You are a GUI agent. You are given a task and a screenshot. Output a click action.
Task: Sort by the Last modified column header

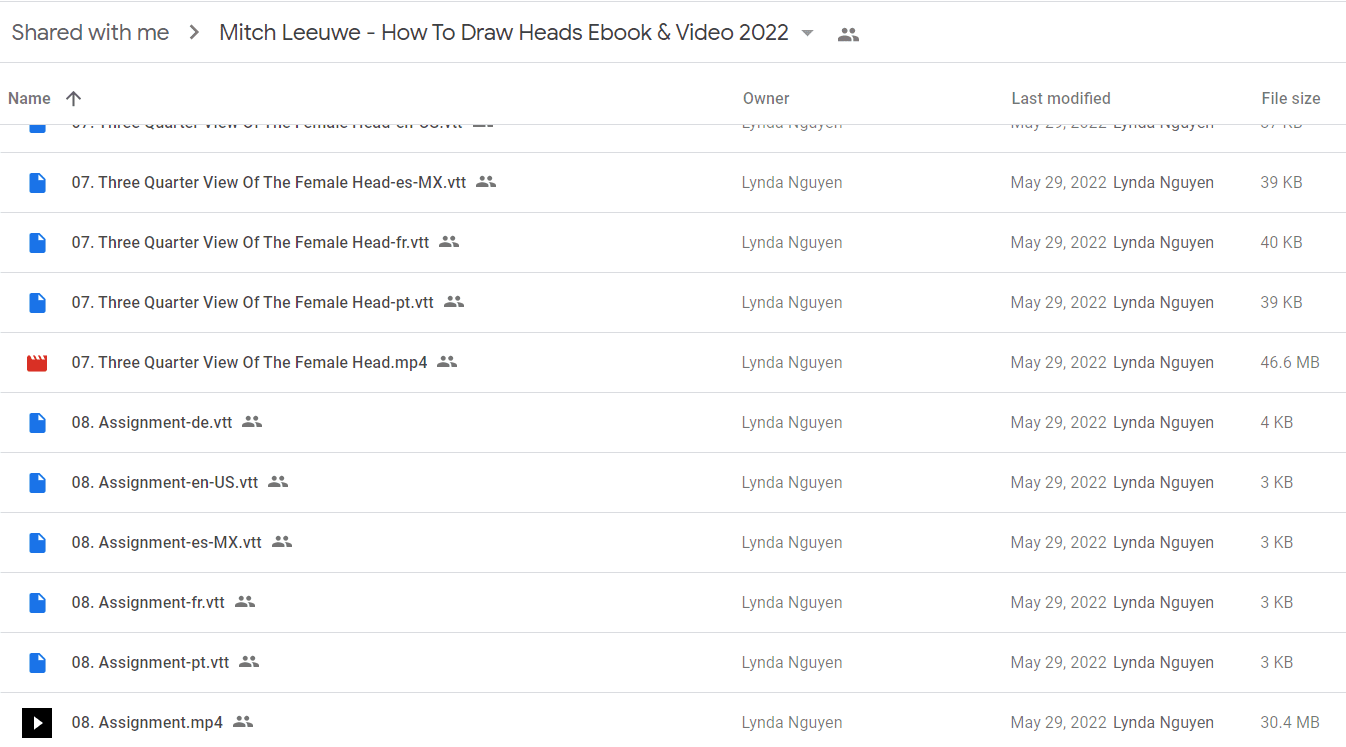[x=1061, y=98]
